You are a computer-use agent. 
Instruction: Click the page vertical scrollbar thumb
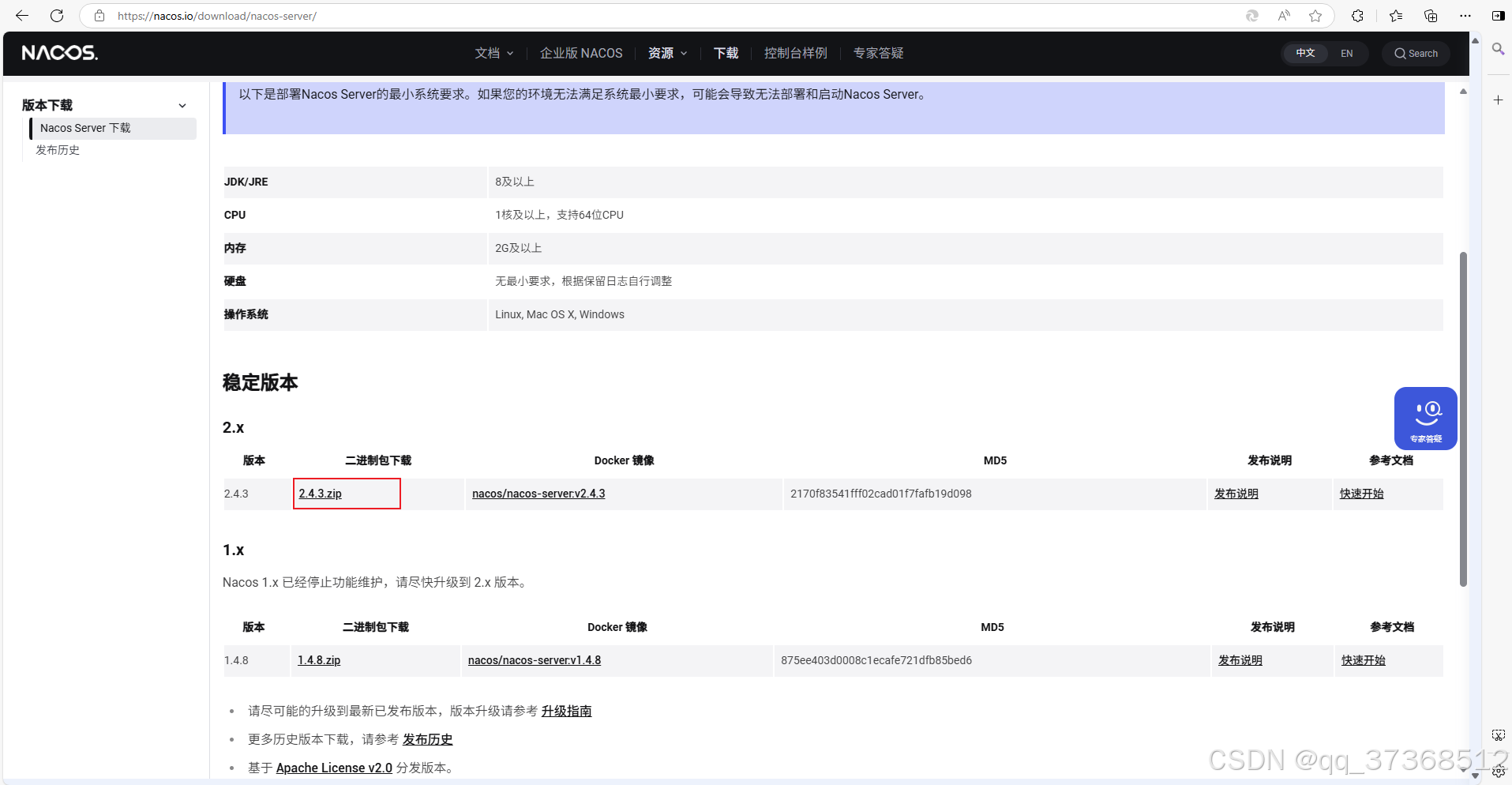1463,419
